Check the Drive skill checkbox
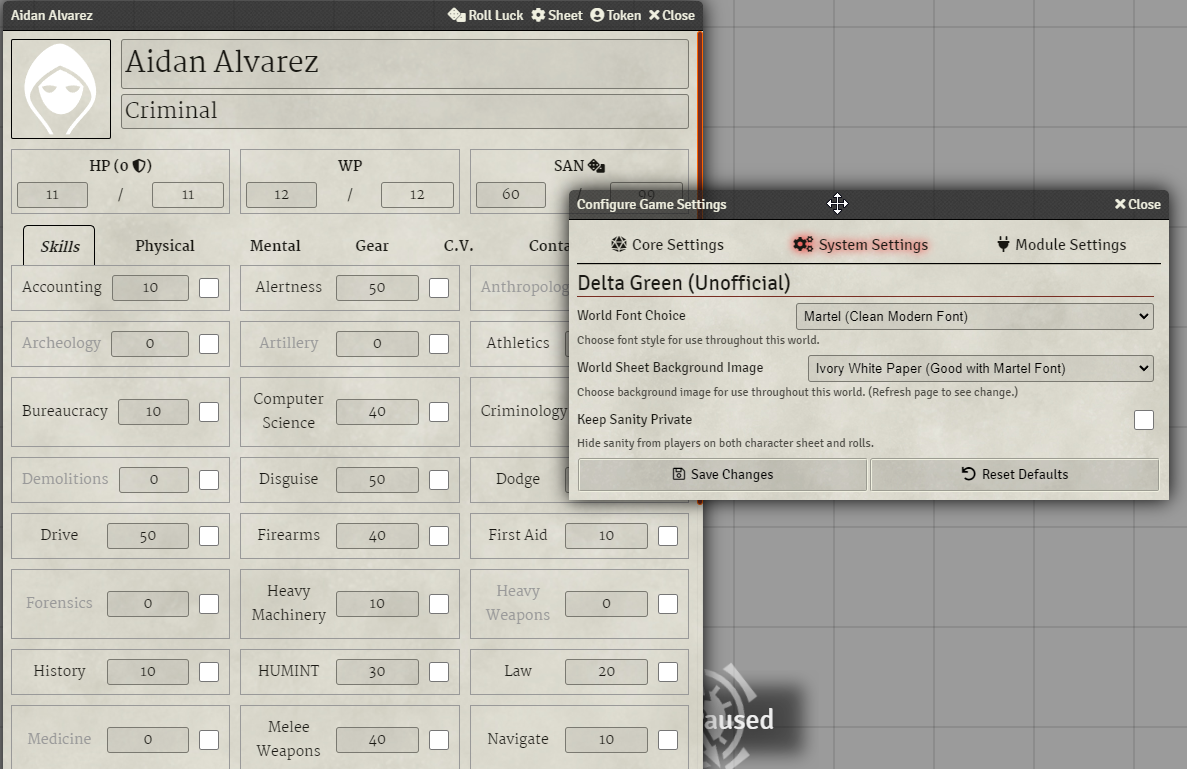Viewport: 1187px width, 769px height. (209, 536)
